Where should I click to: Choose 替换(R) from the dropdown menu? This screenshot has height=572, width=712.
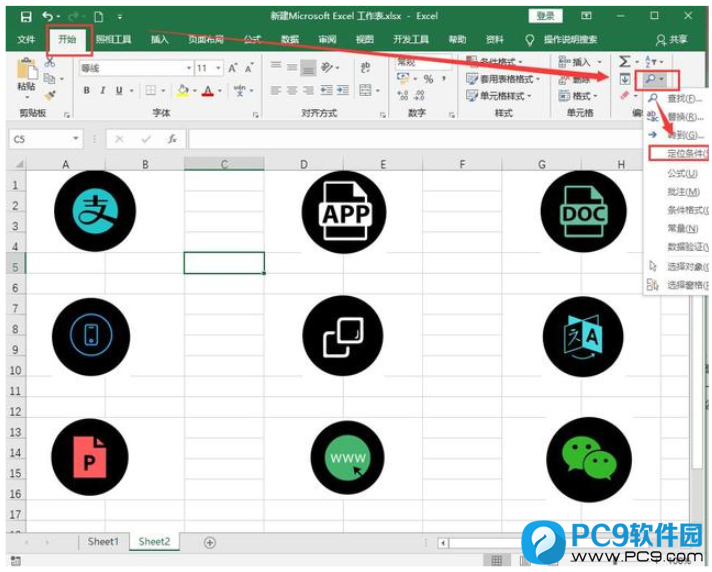point(677,117)
